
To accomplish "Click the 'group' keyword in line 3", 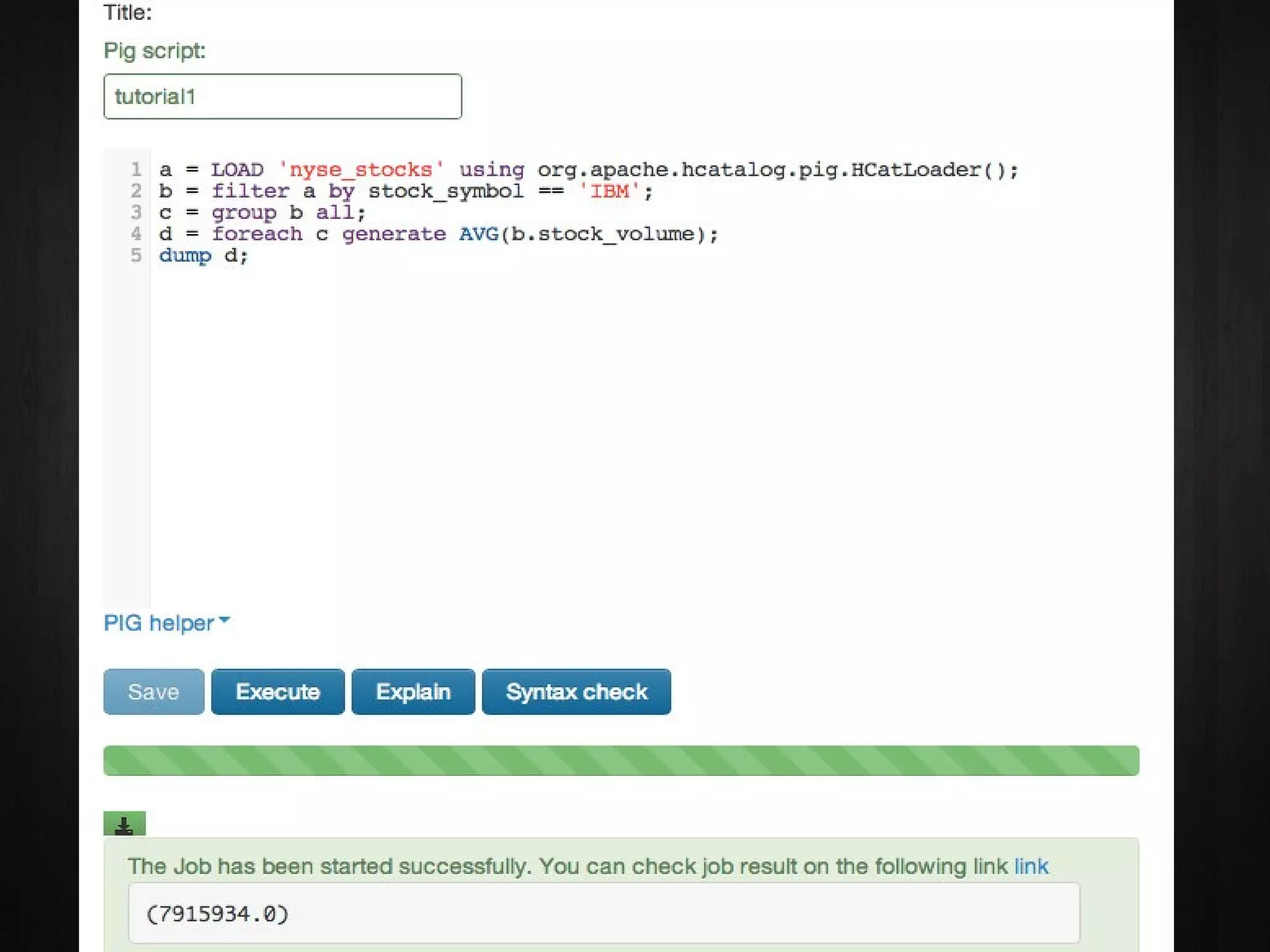I will point(244,213).
